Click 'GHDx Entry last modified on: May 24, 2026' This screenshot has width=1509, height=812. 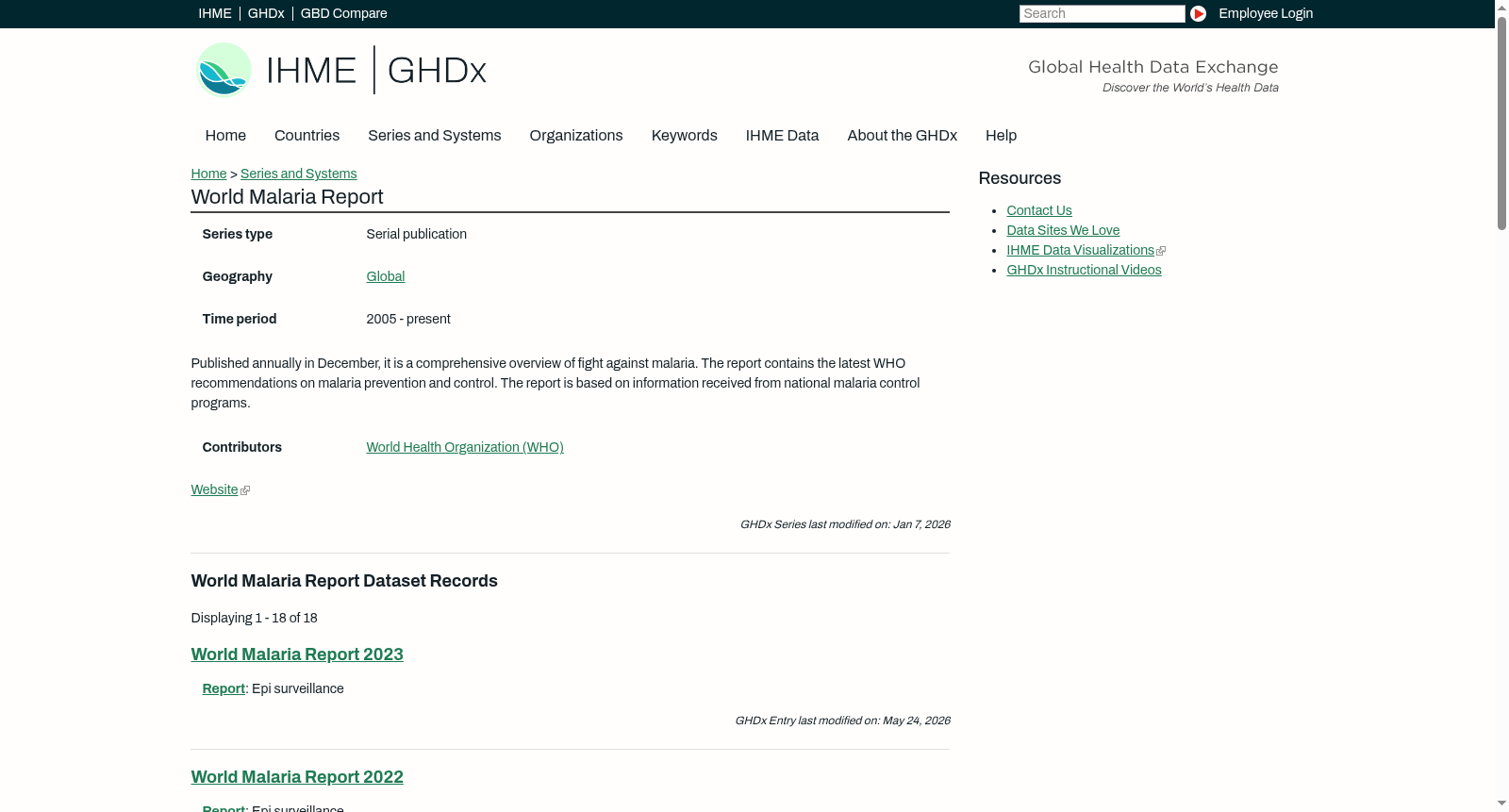point(842,721)
